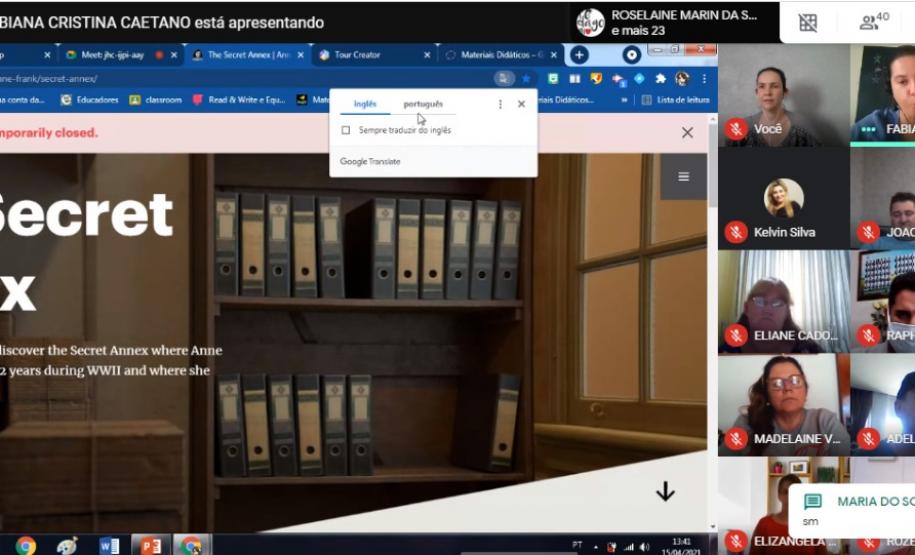The height and width of the screenshot is (555, 915).
Task: Click the grid layout off icon
Action: coord(808,22)
